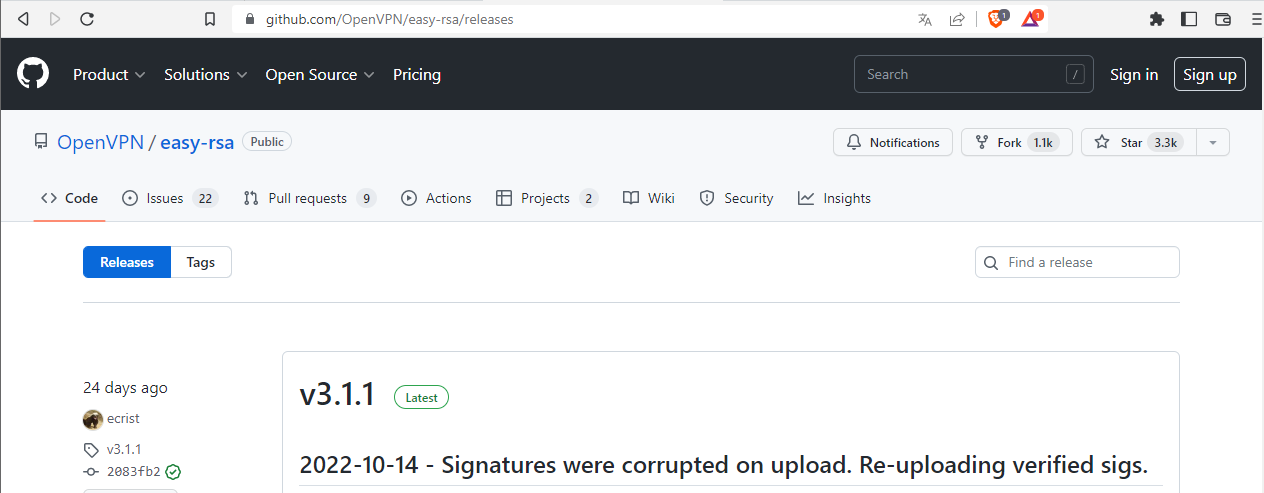Screen dimensions: 1264x493
Task: Open the browser translate page icon
Action: 925,19
